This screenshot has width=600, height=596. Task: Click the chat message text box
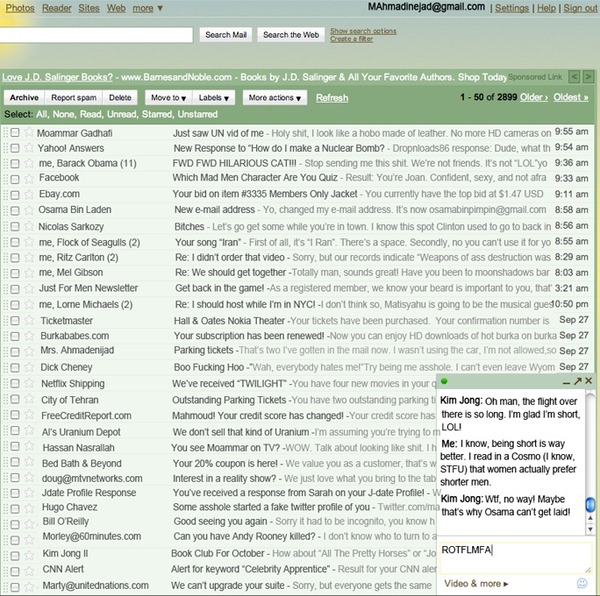pos(515,557)
